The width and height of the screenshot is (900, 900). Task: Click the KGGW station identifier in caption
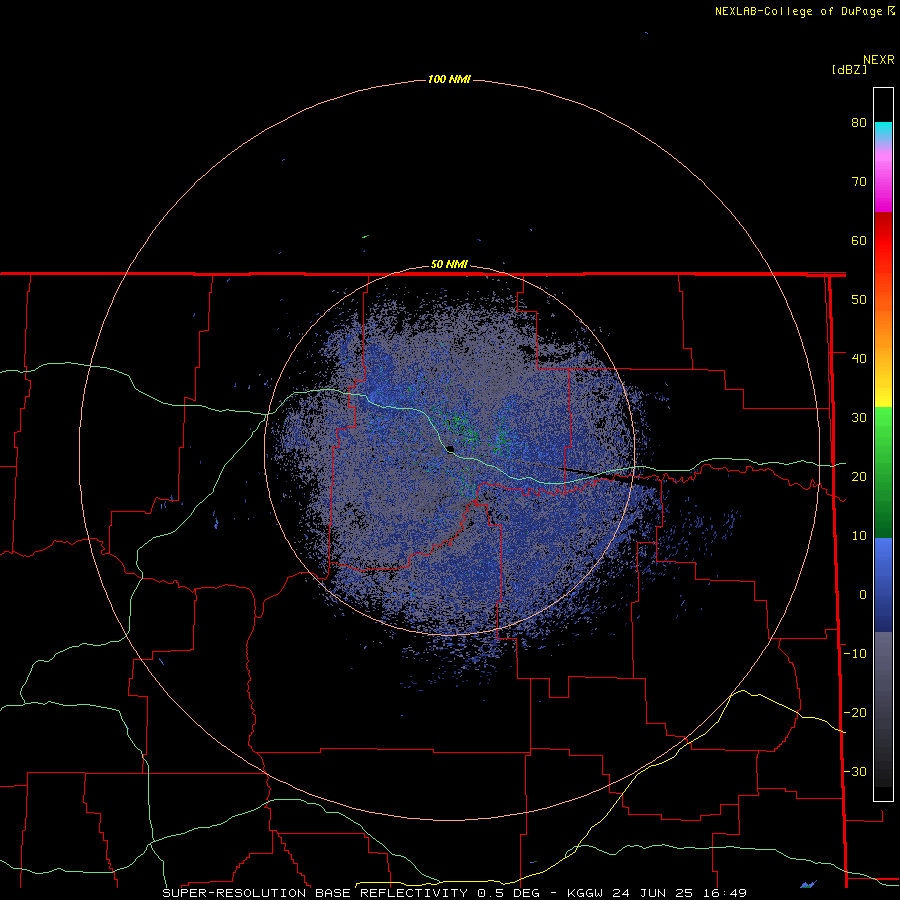pos(584,893)
